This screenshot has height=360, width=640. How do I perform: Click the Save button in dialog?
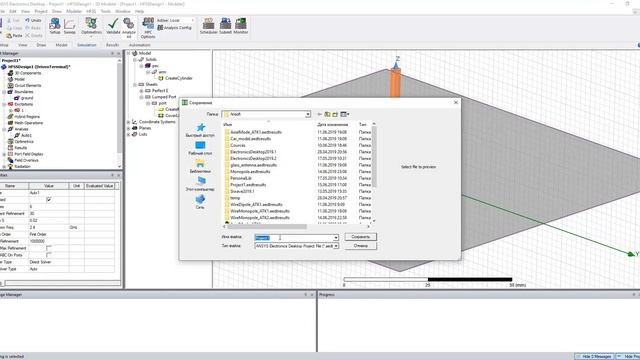tap(360, 237)
